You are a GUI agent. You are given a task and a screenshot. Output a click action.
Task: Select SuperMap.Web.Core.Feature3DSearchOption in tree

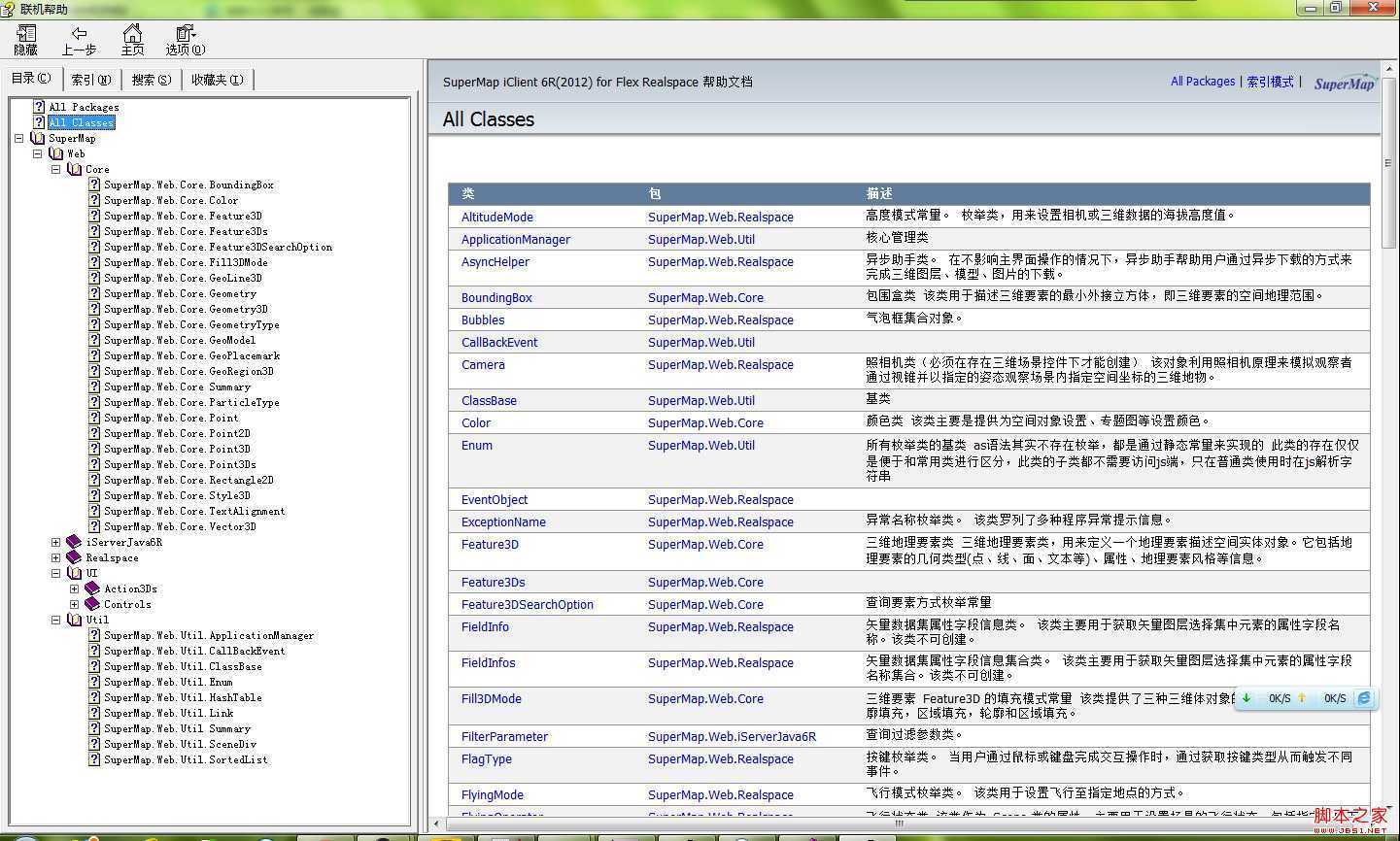[x=219, y=247]
